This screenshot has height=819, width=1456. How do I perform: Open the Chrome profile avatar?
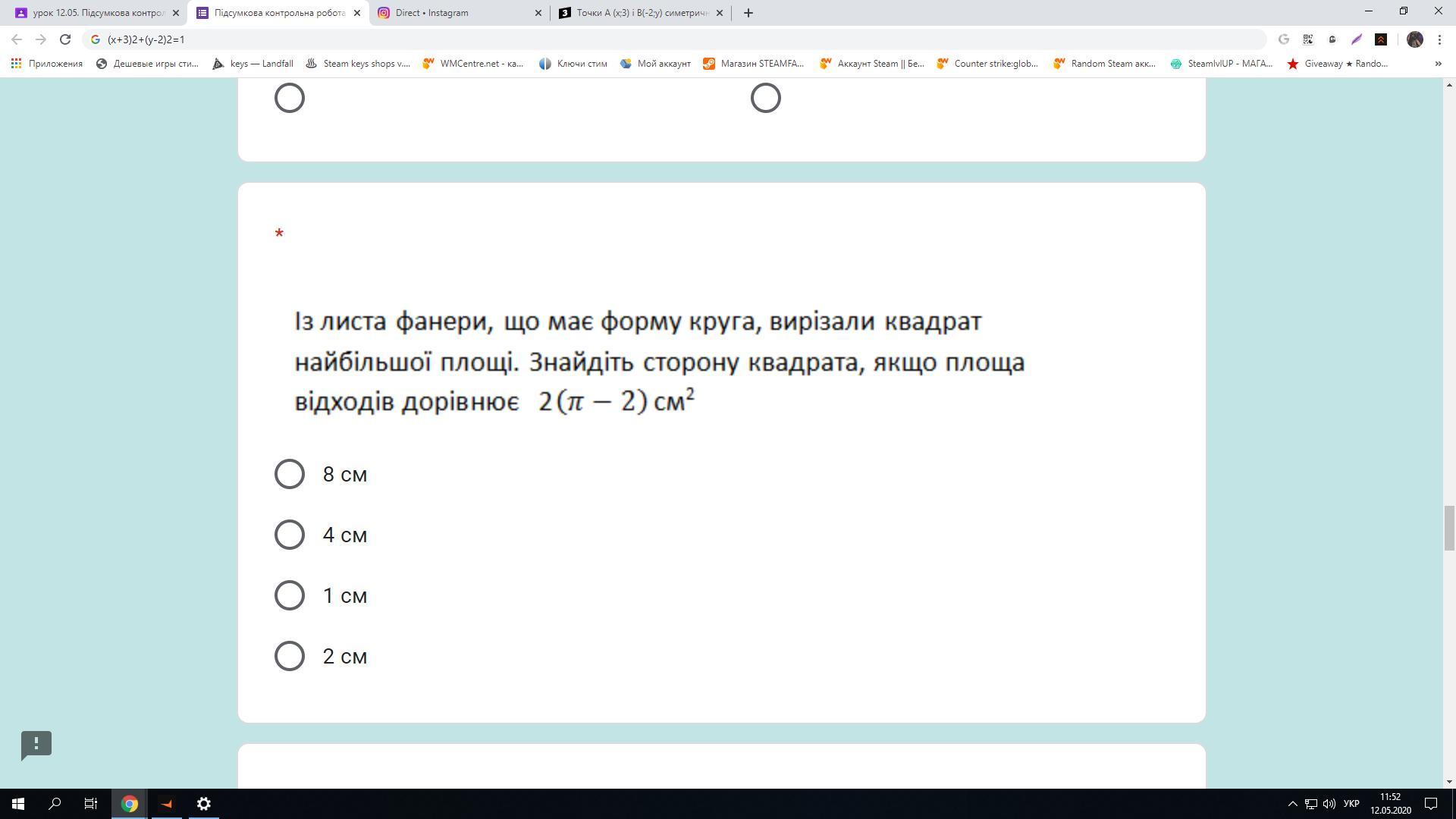tap(1414, 39)
